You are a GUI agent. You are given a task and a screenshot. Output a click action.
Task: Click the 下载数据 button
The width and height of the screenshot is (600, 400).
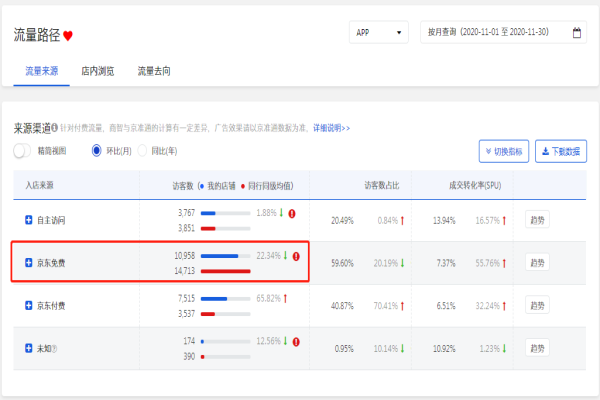[x=561, y=151]
